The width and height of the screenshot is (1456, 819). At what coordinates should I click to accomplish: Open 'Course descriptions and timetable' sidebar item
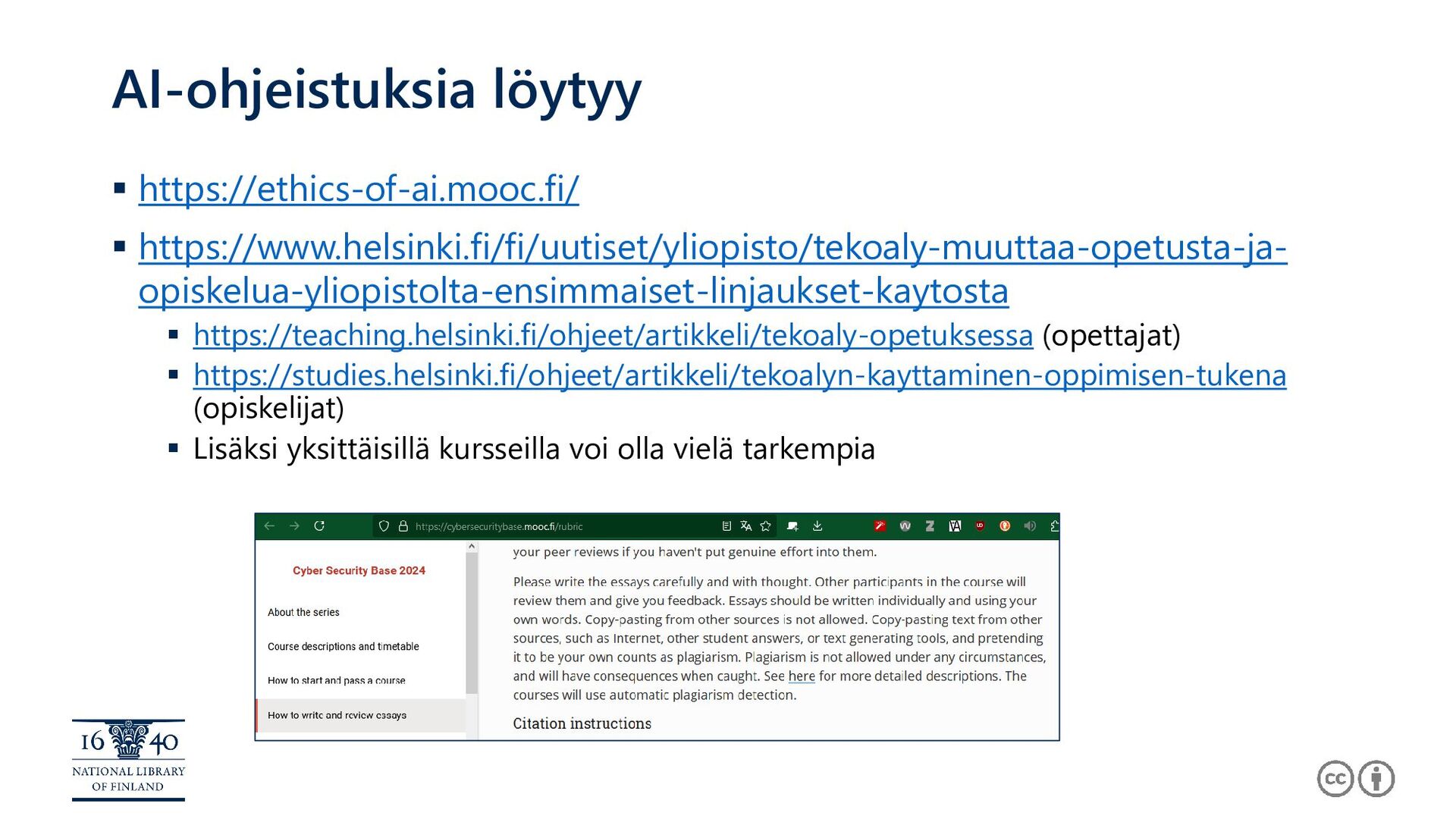tap(343, 646)
